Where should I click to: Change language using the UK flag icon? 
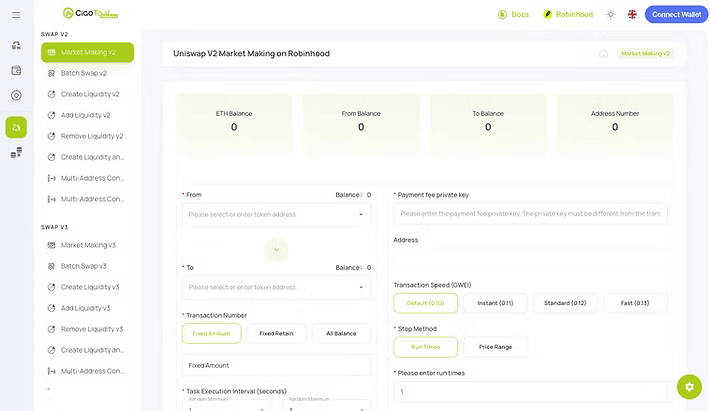tap(632, 14)
